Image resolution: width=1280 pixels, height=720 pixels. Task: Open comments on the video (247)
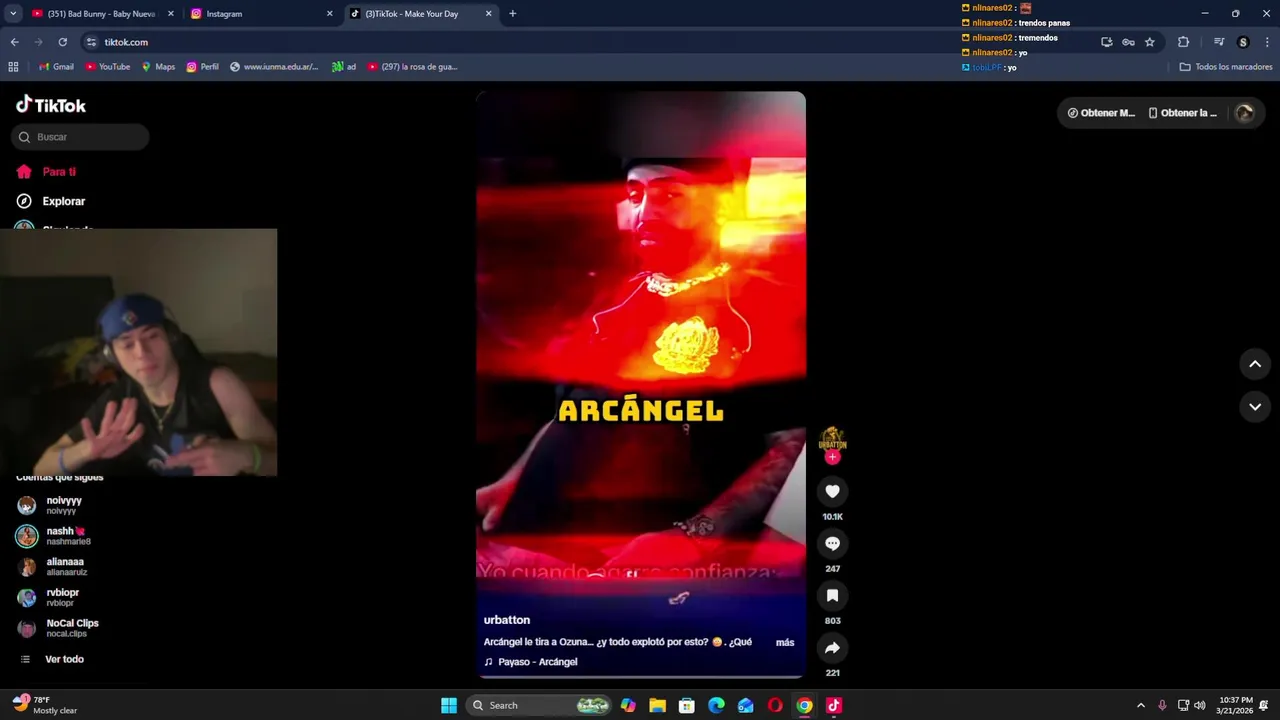tap(832, 543)
